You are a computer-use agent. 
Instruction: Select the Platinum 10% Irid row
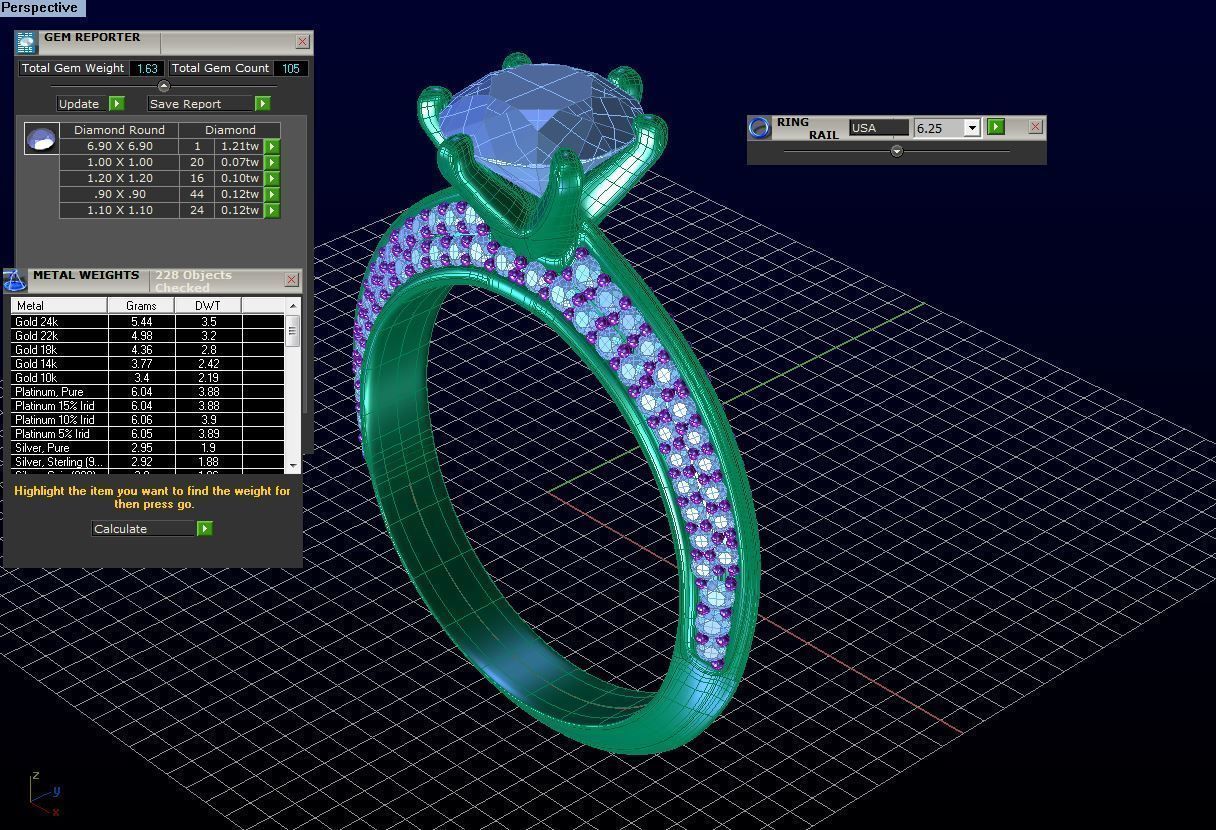[147, 420]
